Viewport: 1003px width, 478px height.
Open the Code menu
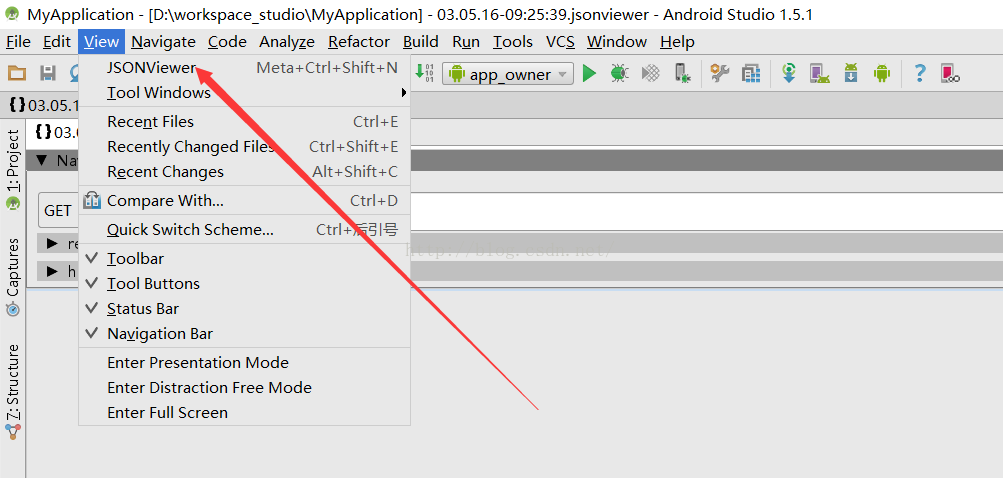[x=227, y=42]
